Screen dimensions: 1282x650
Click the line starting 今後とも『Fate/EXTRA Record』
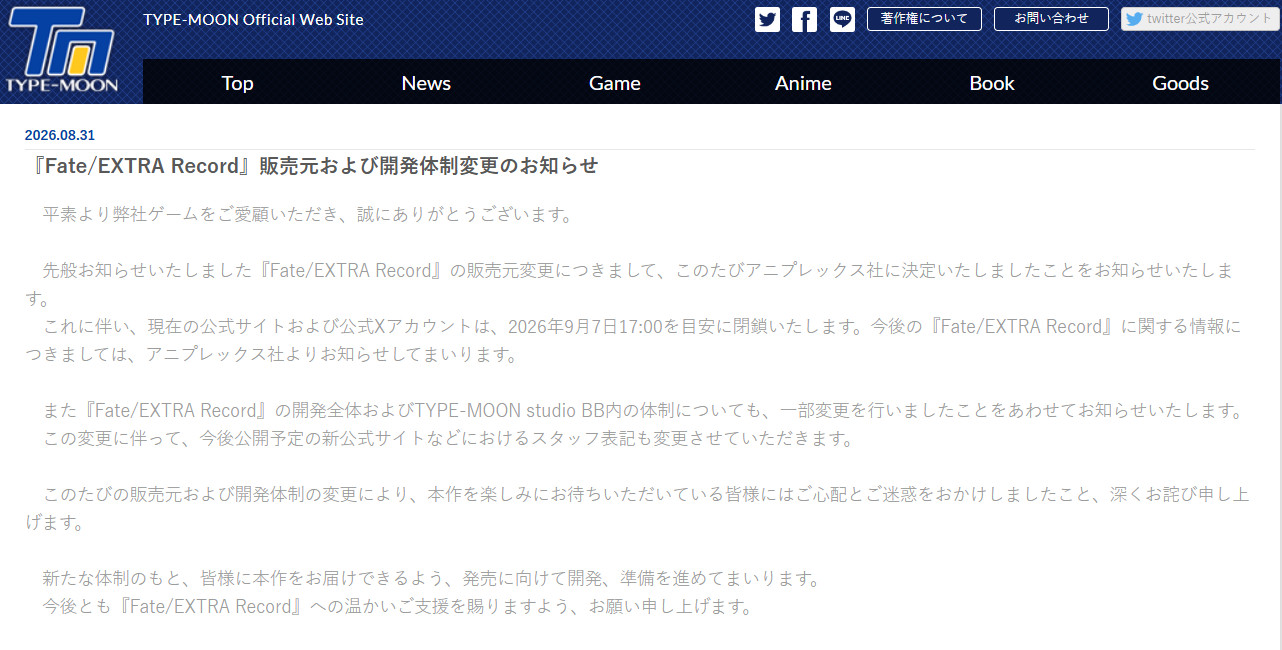tap(397, 607)
